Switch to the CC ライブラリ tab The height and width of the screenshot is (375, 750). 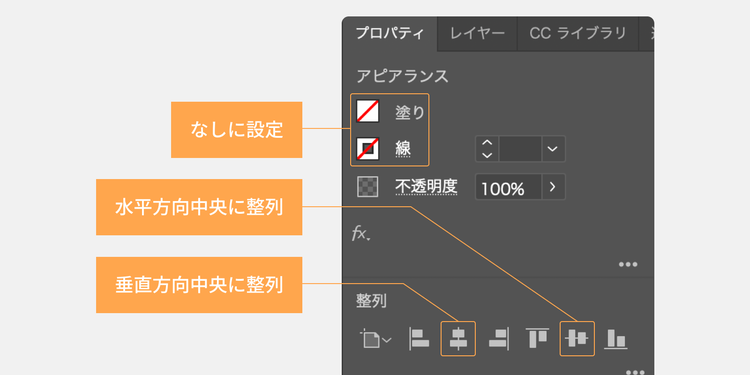[x=578, y=33]
